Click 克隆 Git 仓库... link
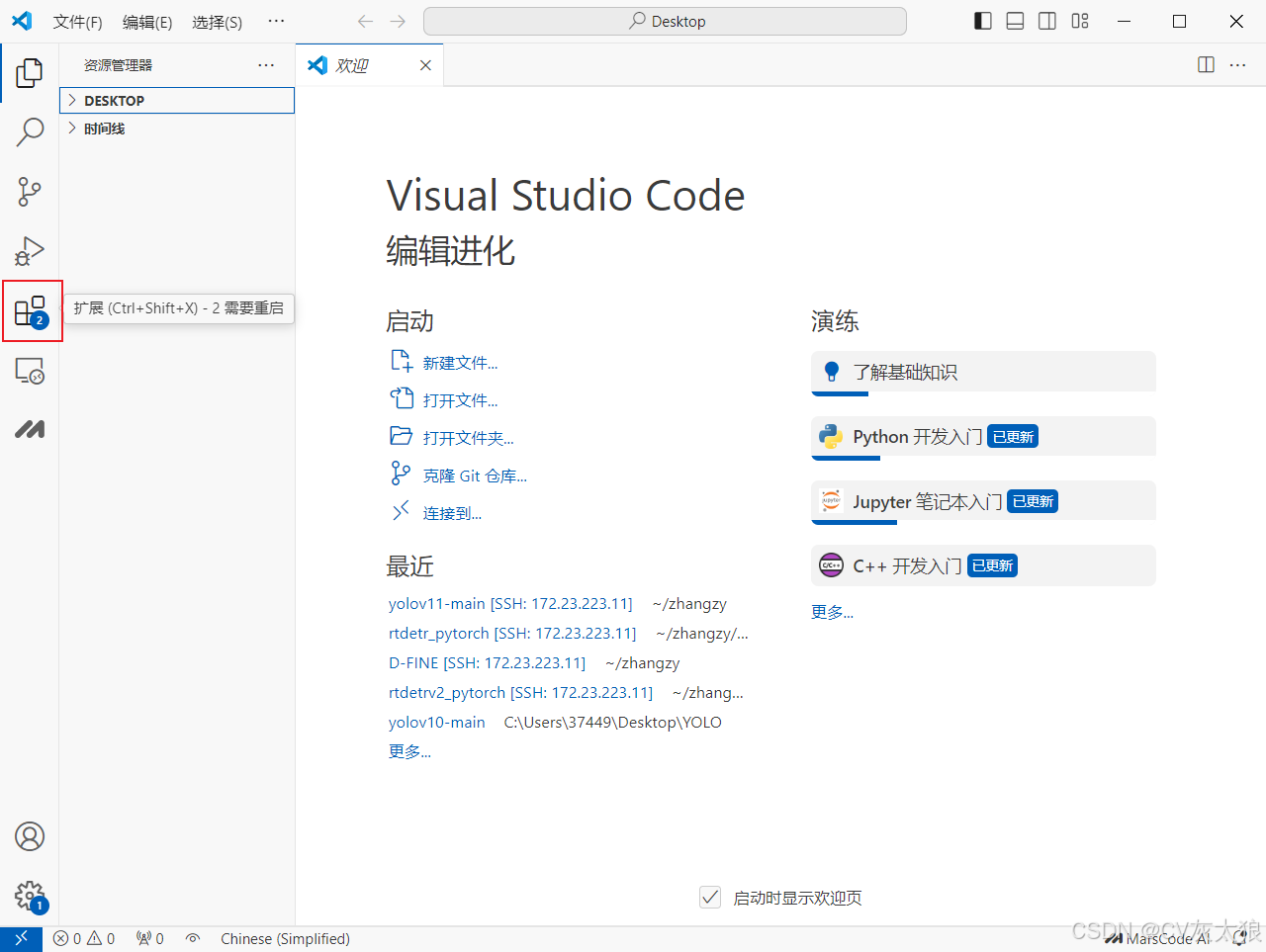 475,476
